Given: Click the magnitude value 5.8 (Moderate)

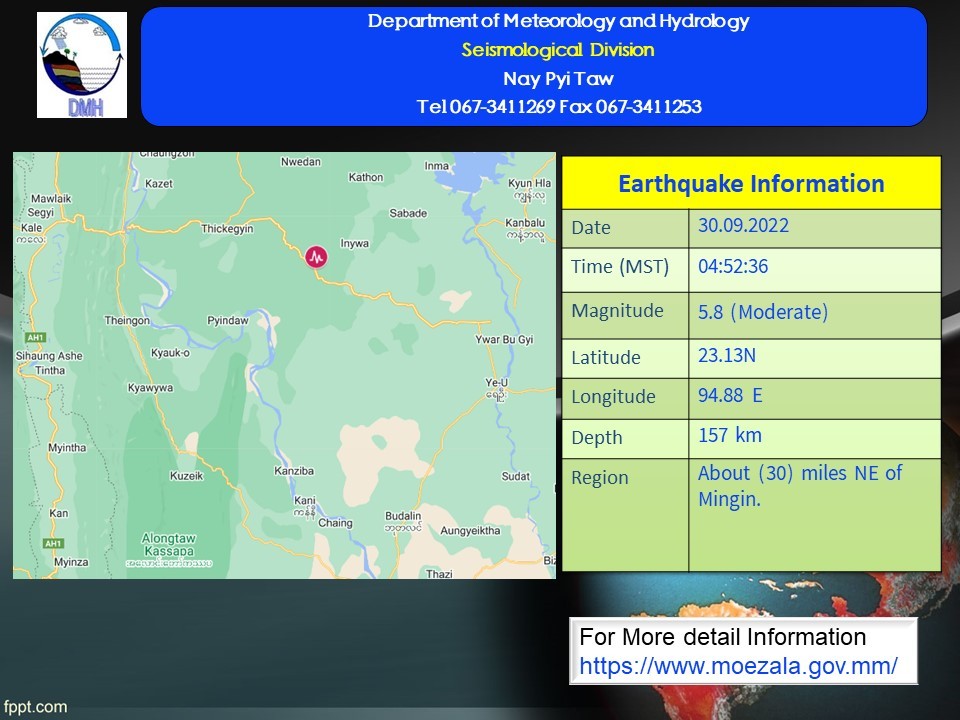Looking at the screenshot, I should 763,312.
